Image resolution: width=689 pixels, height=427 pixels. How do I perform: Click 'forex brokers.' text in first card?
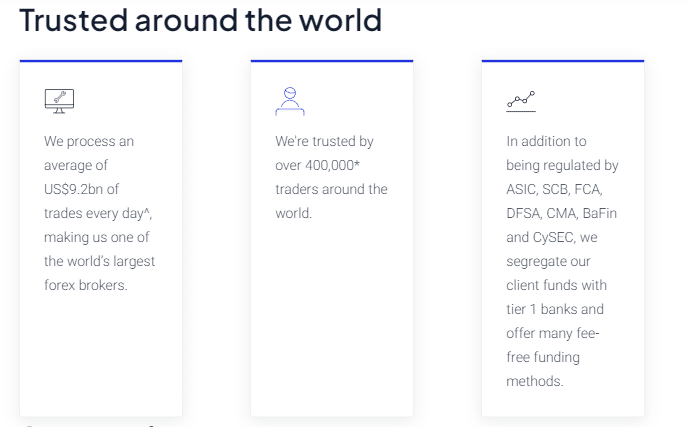(x=86, y=285)
